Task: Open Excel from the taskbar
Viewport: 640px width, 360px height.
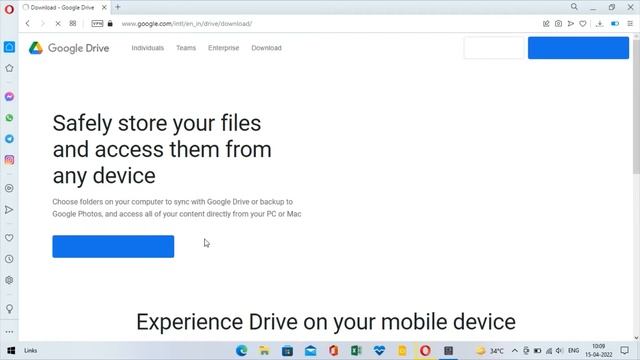Action: (356, 351)
